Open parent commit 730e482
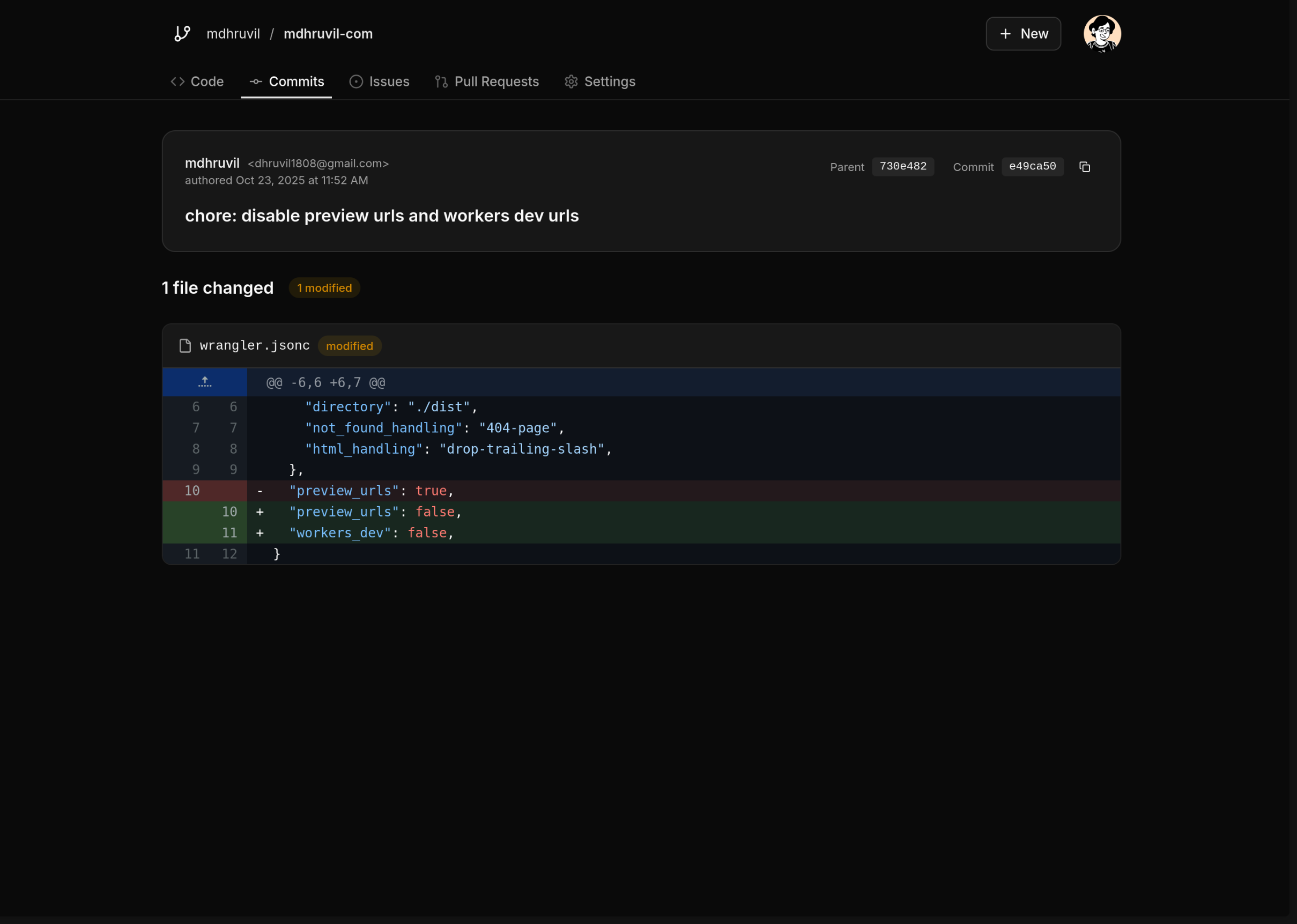This screenshot has width=1297, height=924. click(902, 166)
